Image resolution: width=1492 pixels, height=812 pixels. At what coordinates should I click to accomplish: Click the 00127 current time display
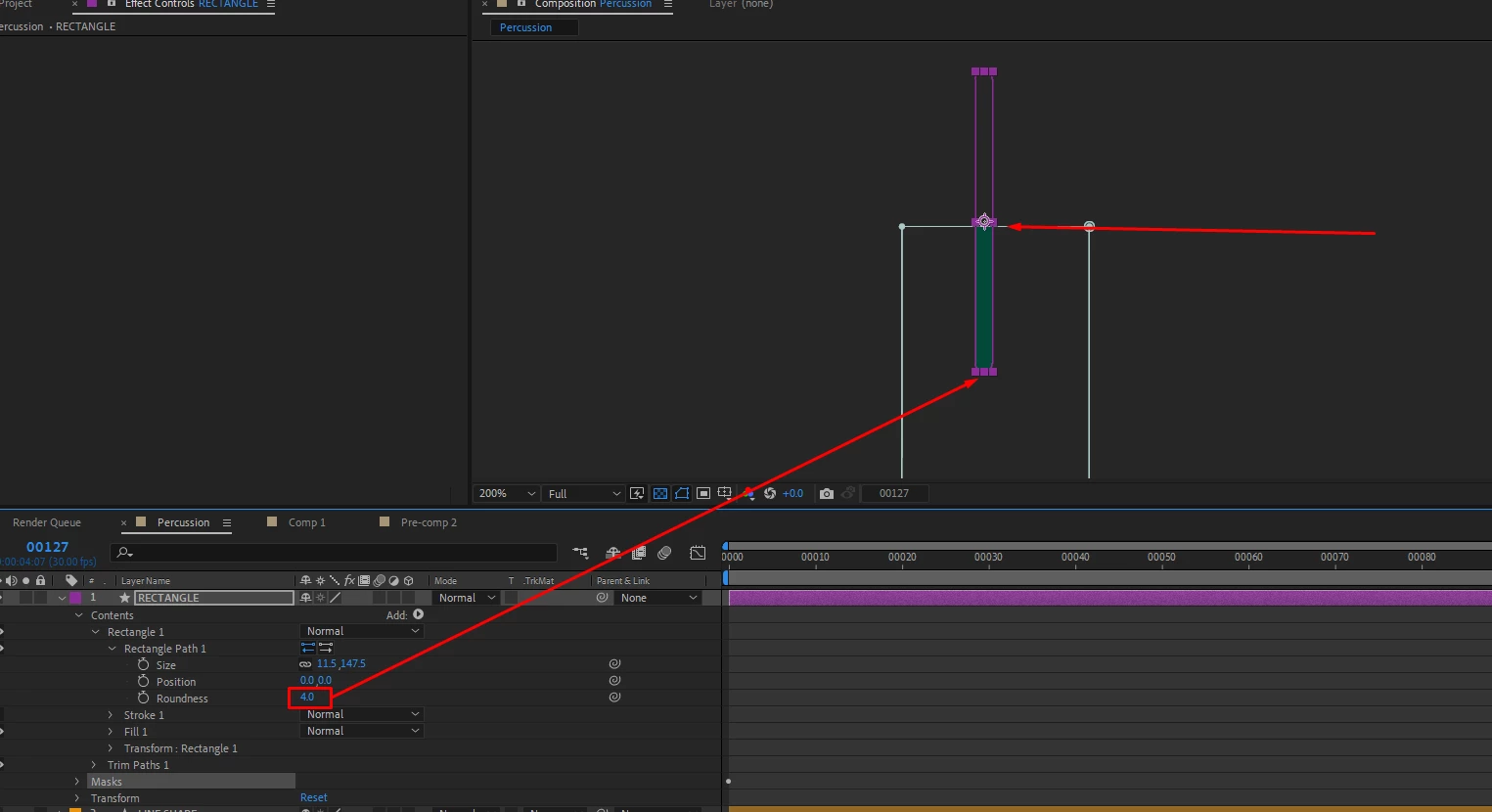[47, 547]
